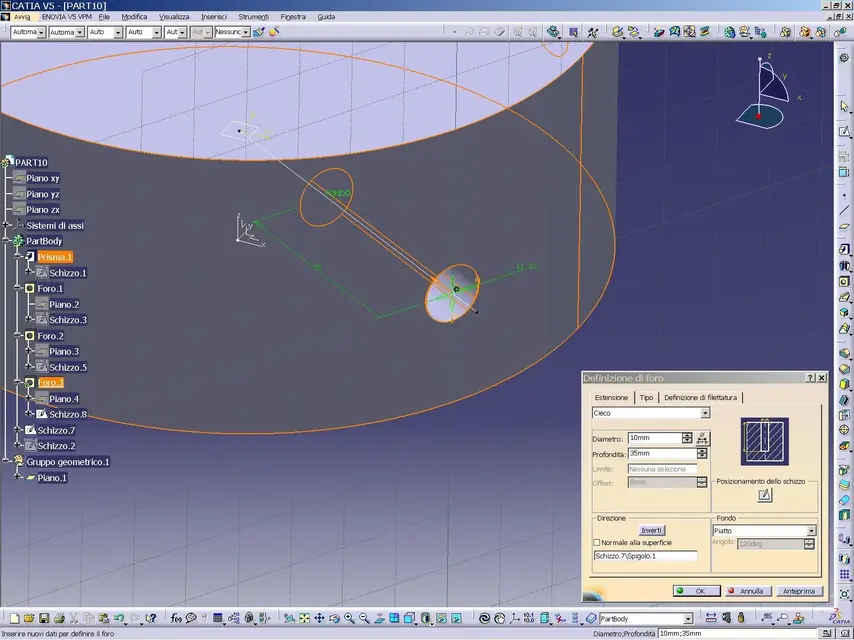Viewport: 854px width, 640px height.
Task: Open the Piatto bottom type dropdown
Action: [811, 531]
